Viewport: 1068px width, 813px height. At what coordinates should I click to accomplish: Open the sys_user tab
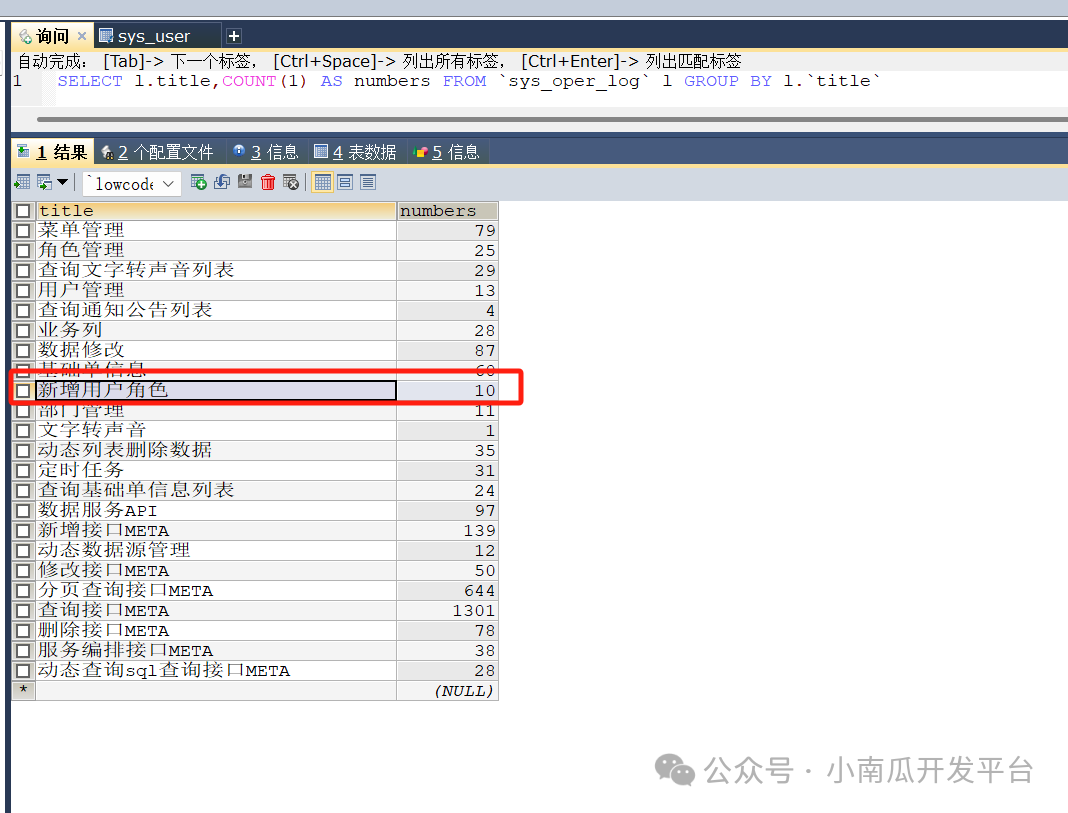(x=153, y=36)
